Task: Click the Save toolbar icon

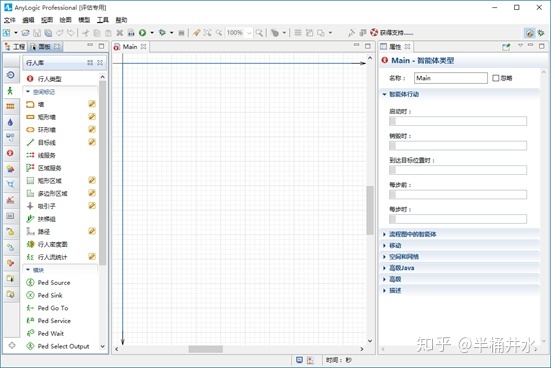Action: pyautogui.click(x=37, y=33)
